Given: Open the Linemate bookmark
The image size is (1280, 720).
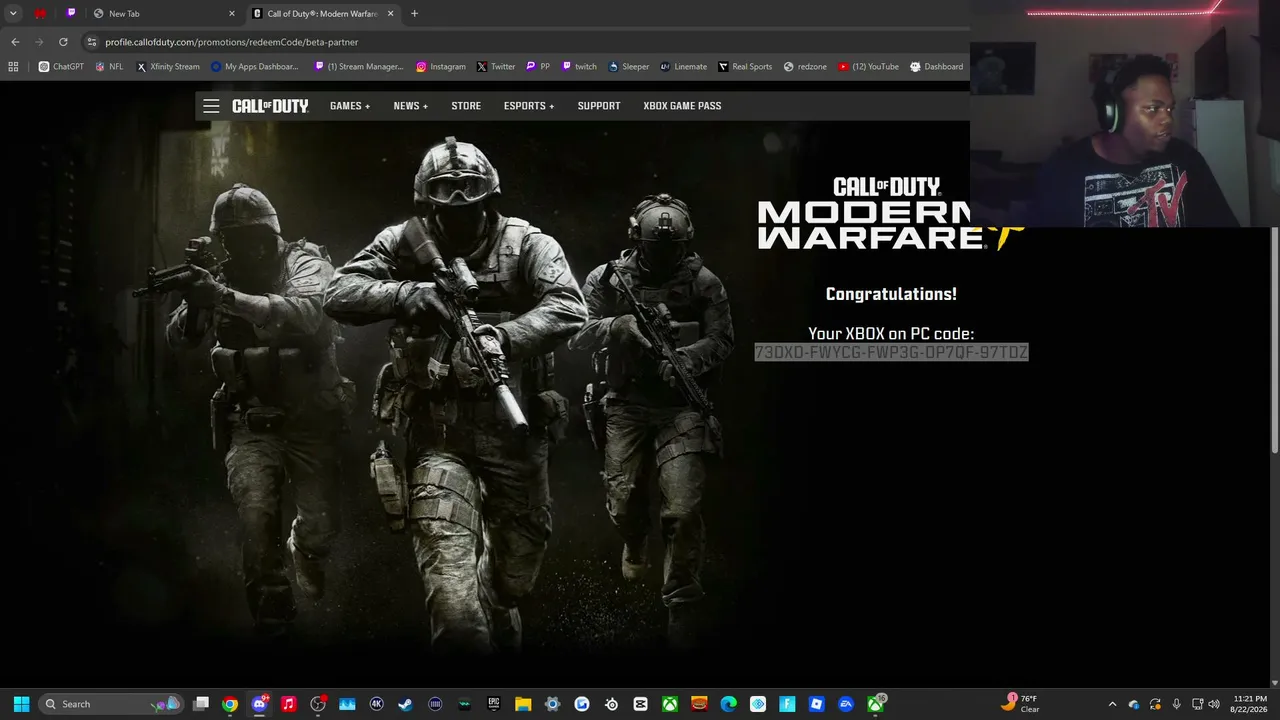Looking at the screenshot, I should pyautogui.click(x=684, y=67).
